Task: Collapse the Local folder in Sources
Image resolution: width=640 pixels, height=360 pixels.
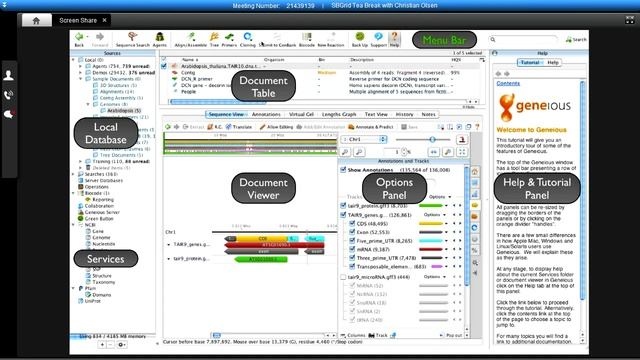Action: 73,60
